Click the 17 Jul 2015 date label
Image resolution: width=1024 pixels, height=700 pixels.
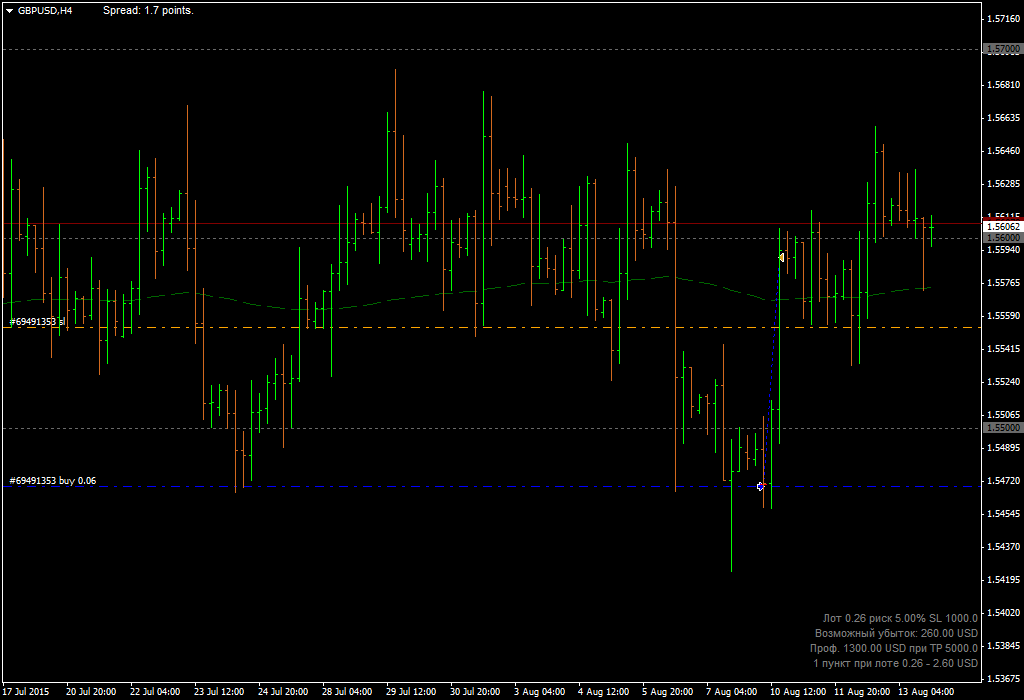(25, 692)
